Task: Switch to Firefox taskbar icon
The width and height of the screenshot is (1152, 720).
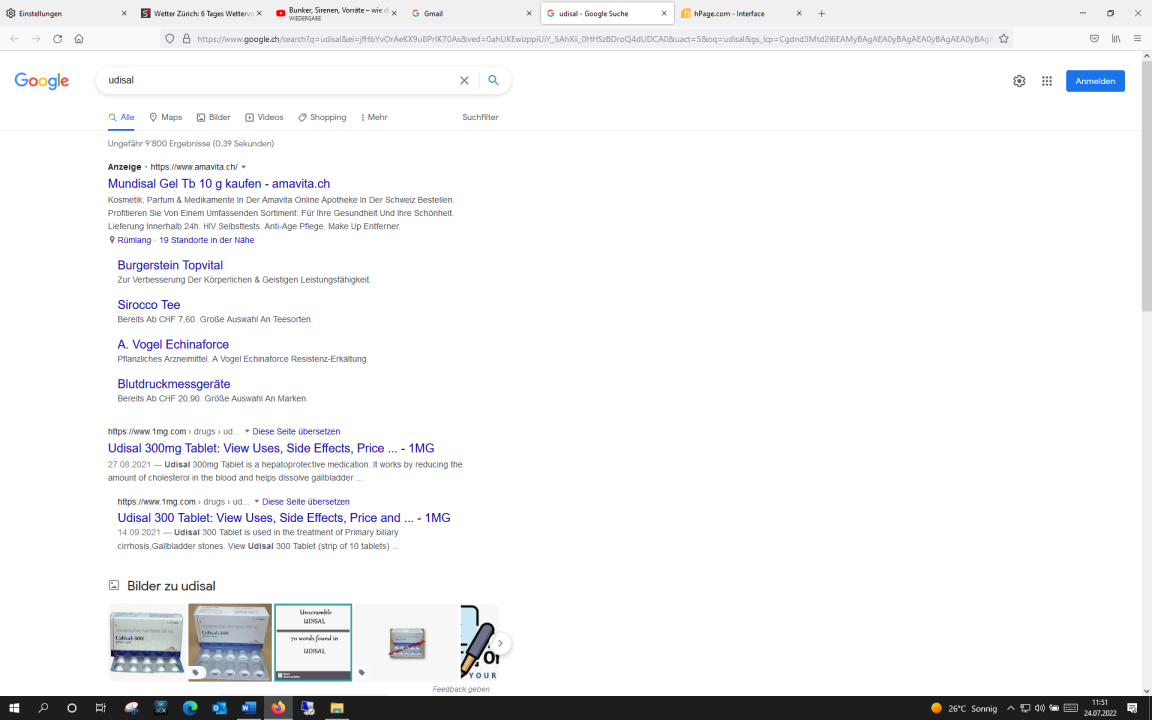Action: [x=278, y=708]
